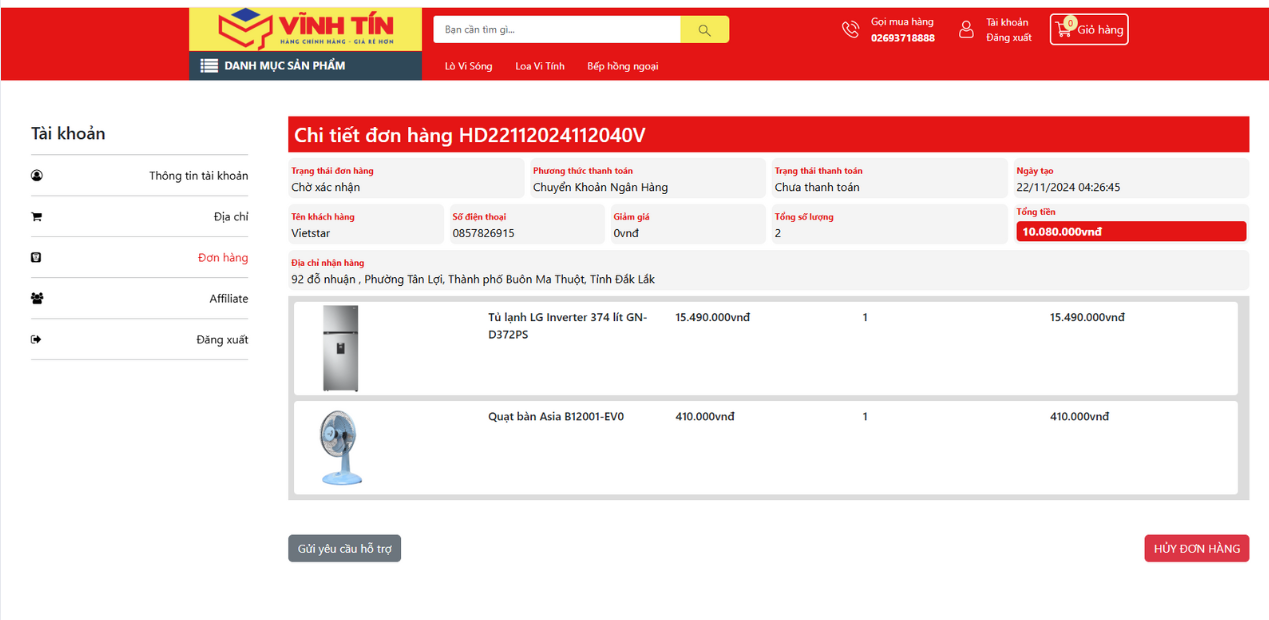Image resolution: width=1269 pixels, height=620 pixels.
Task: Click product name Quạt bàn Asia B12001-EV0
Action: 556,417
